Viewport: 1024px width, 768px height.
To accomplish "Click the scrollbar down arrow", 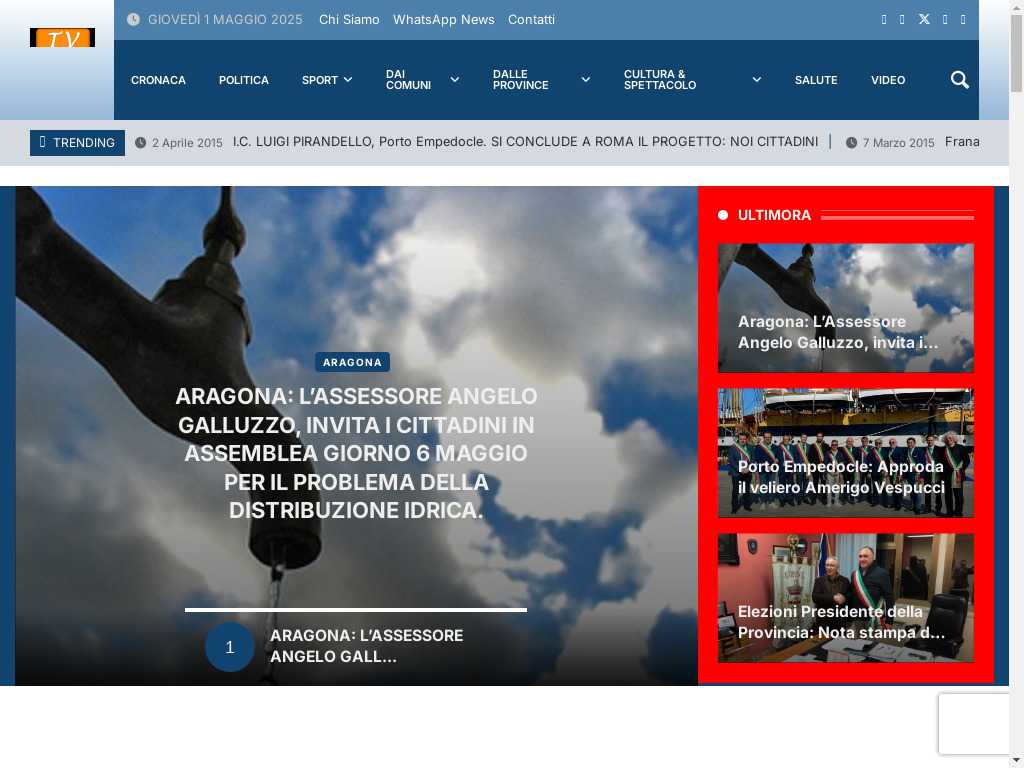I will [1016, 761].
